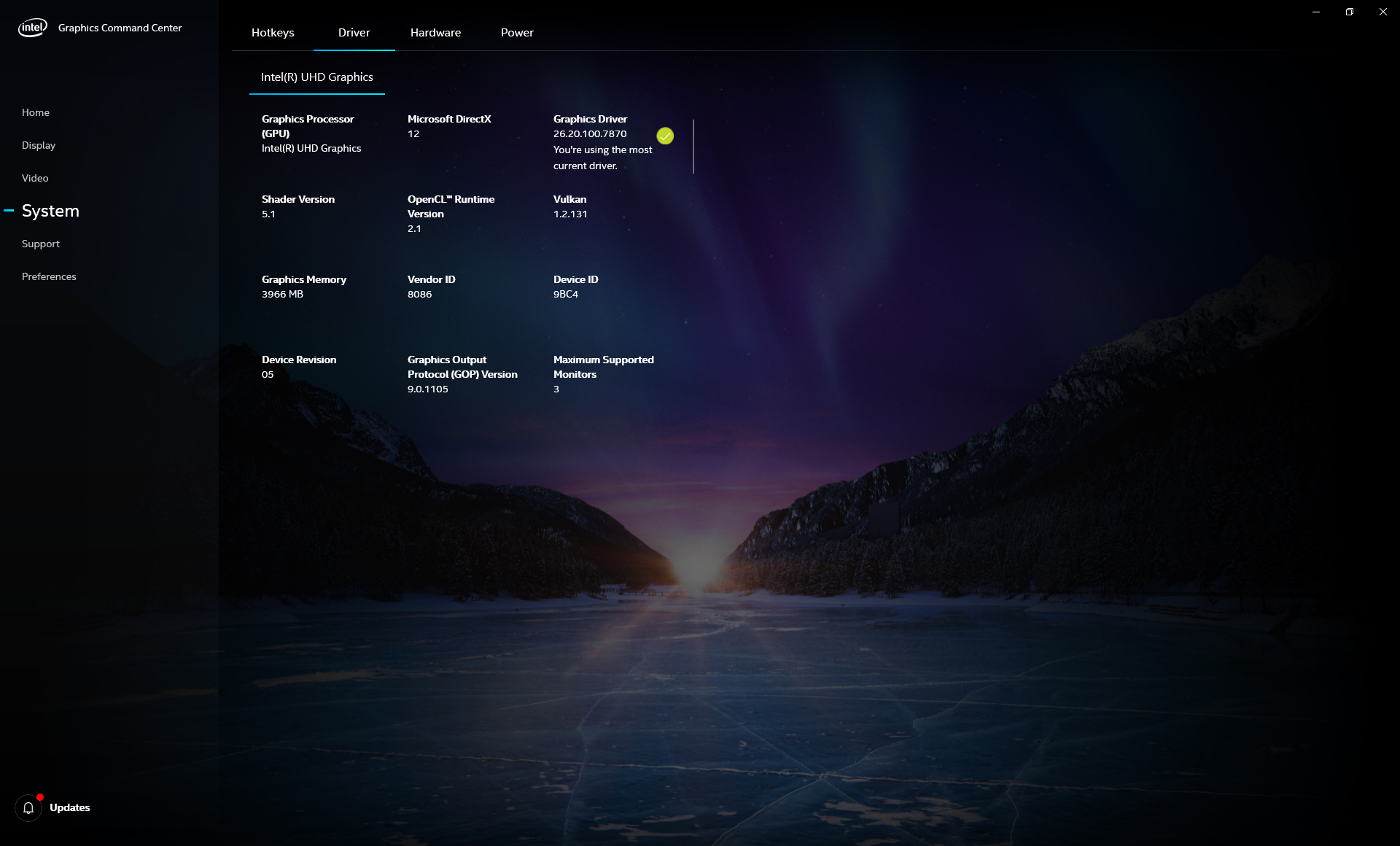The image size is (1400, 846).
Task: Click the Graphics Driver heading
Action: 590,119
